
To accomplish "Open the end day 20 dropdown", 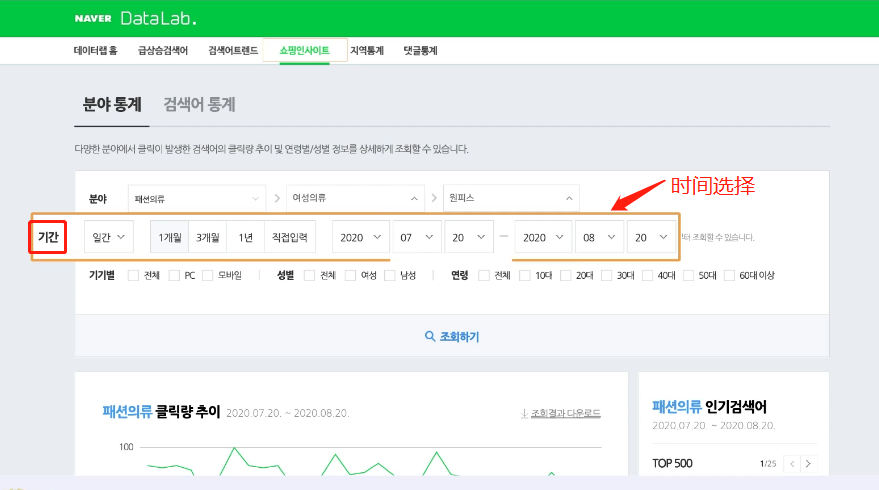I will pos(651,237).
